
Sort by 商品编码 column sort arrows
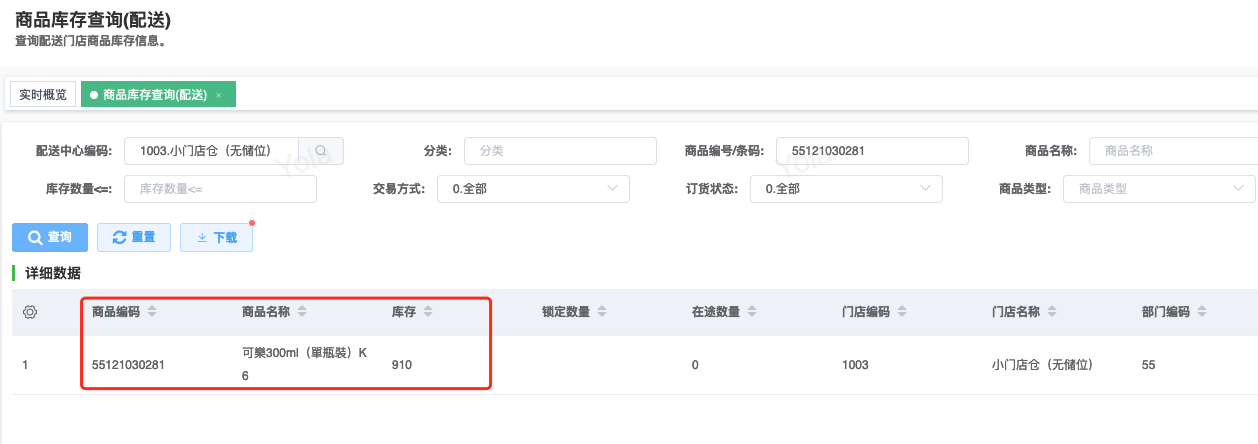tap(152, 312)
